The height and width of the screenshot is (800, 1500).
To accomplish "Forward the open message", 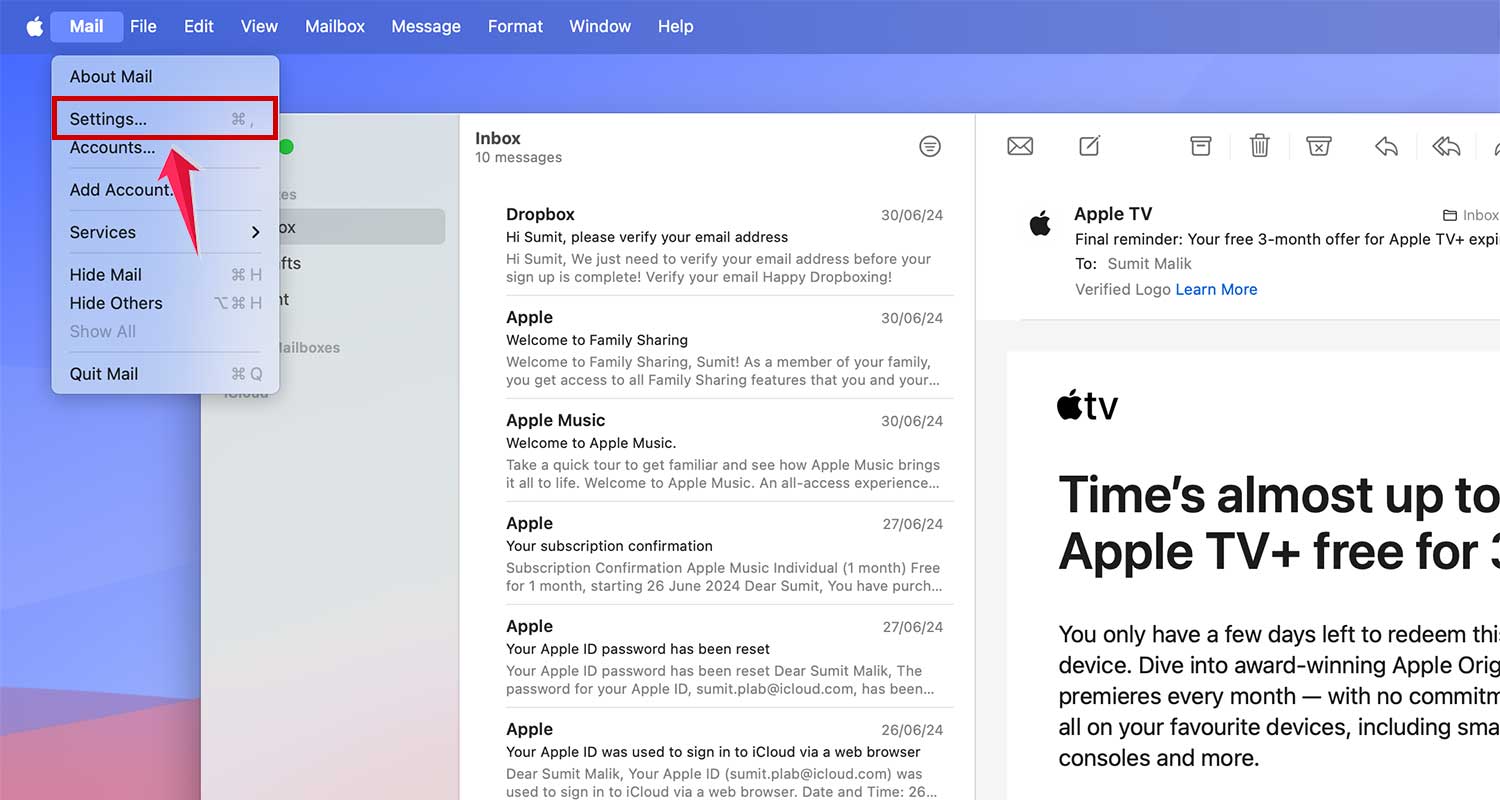I will [x=1495, y=146].
